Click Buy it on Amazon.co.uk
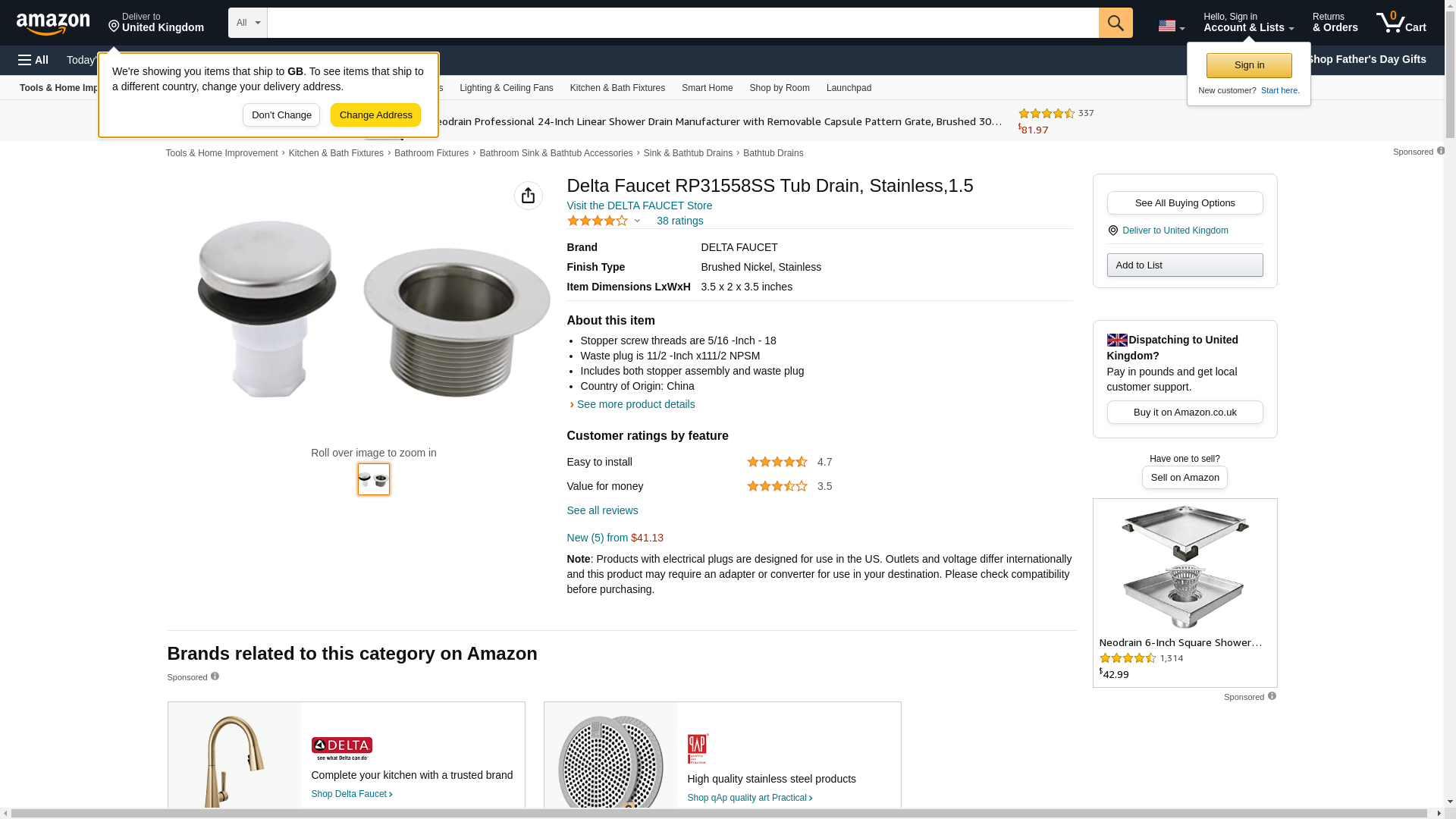 pos(1185,413)
